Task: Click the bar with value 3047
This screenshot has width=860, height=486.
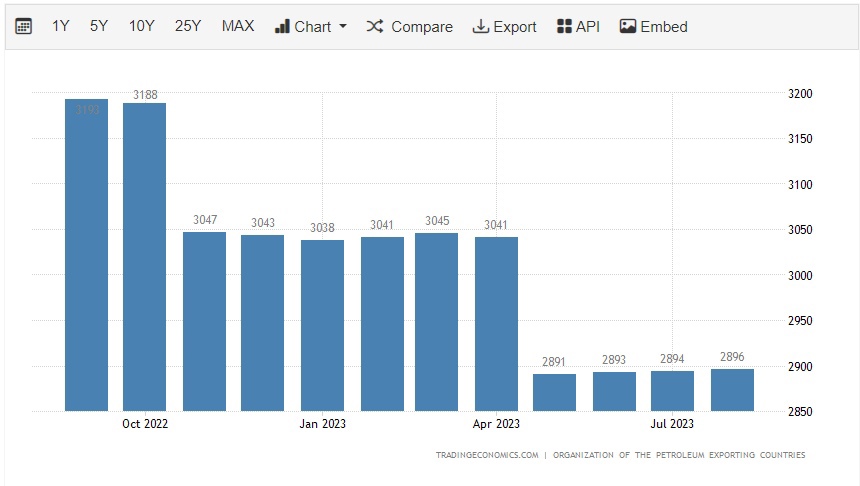Action: click(x=204, y=321)
